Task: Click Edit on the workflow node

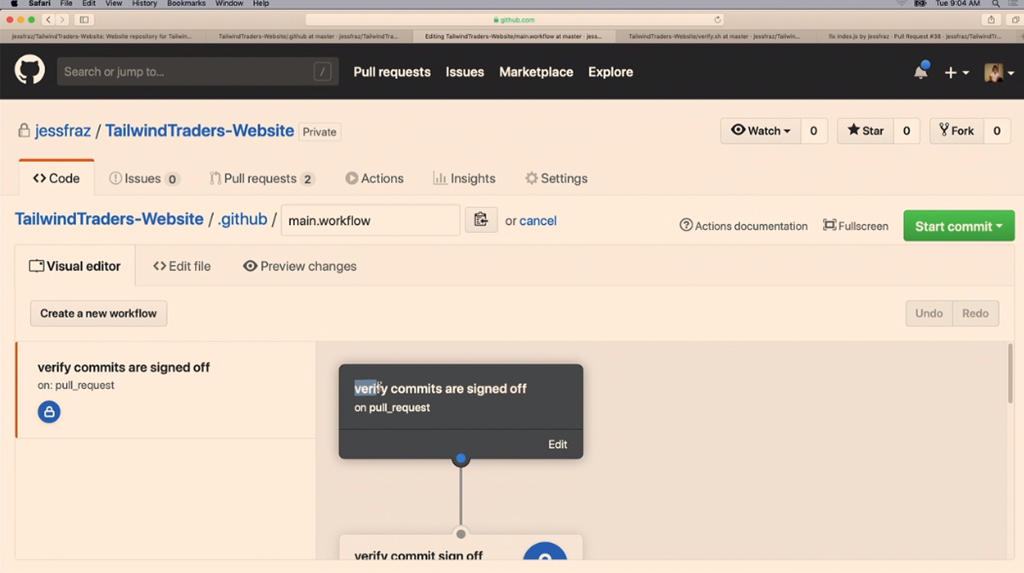Action: click(x=557, y=444)
